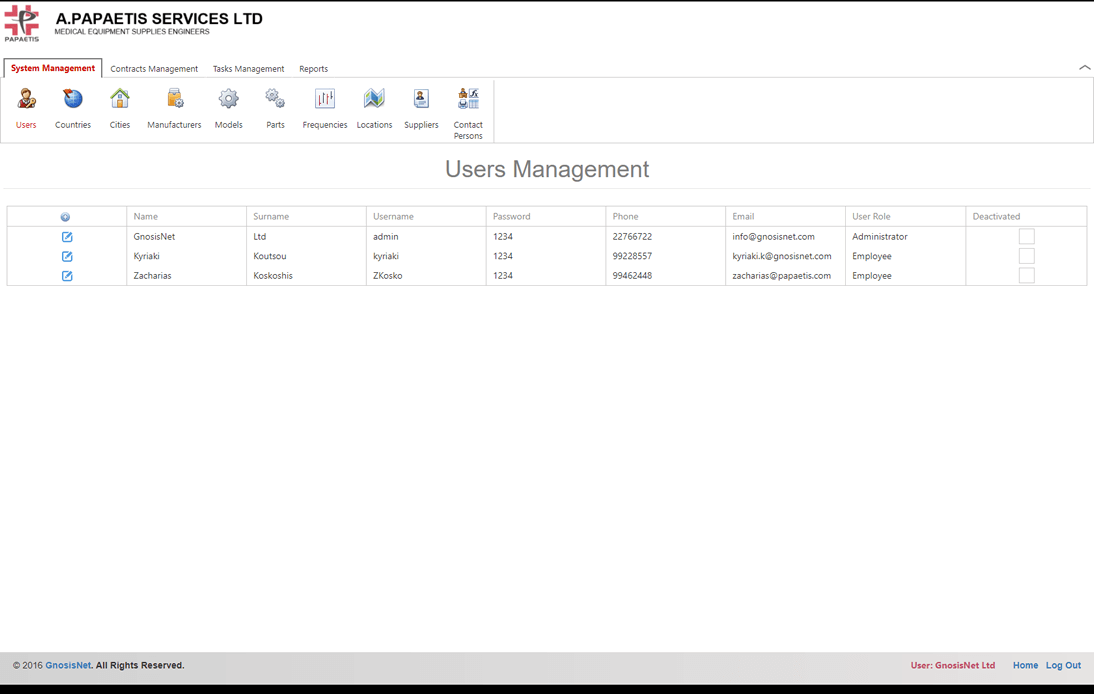1094x694 pixels.
Task: Collapse the ribbon using the chevron arrow
Action: tap(1084, 68)
